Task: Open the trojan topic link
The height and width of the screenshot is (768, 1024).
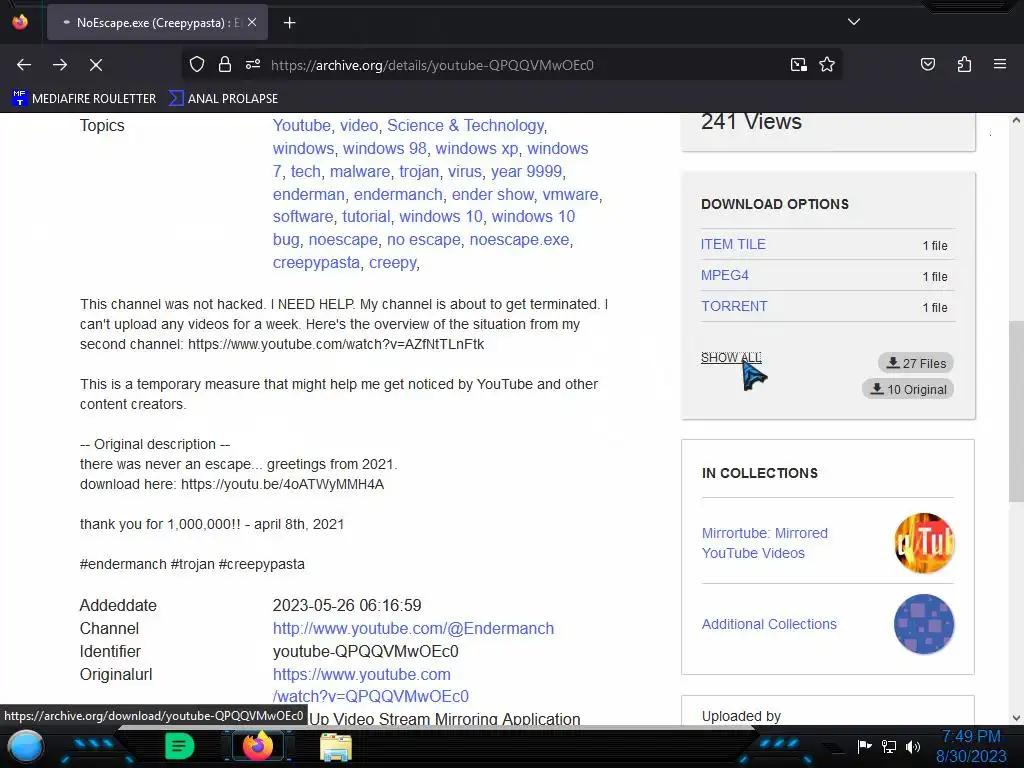Action: [x=419, y=171]
